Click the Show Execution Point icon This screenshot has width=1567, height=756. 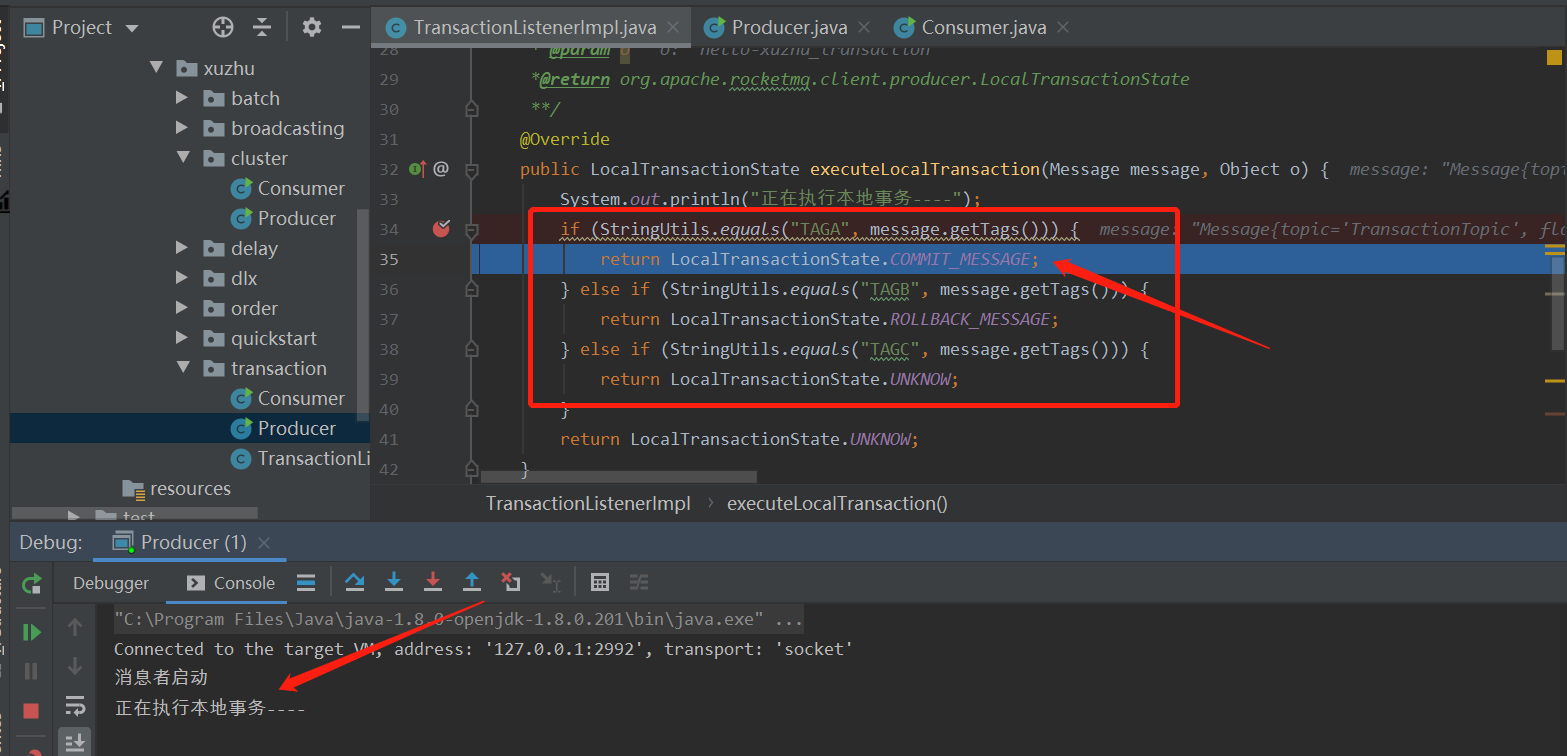307,582
